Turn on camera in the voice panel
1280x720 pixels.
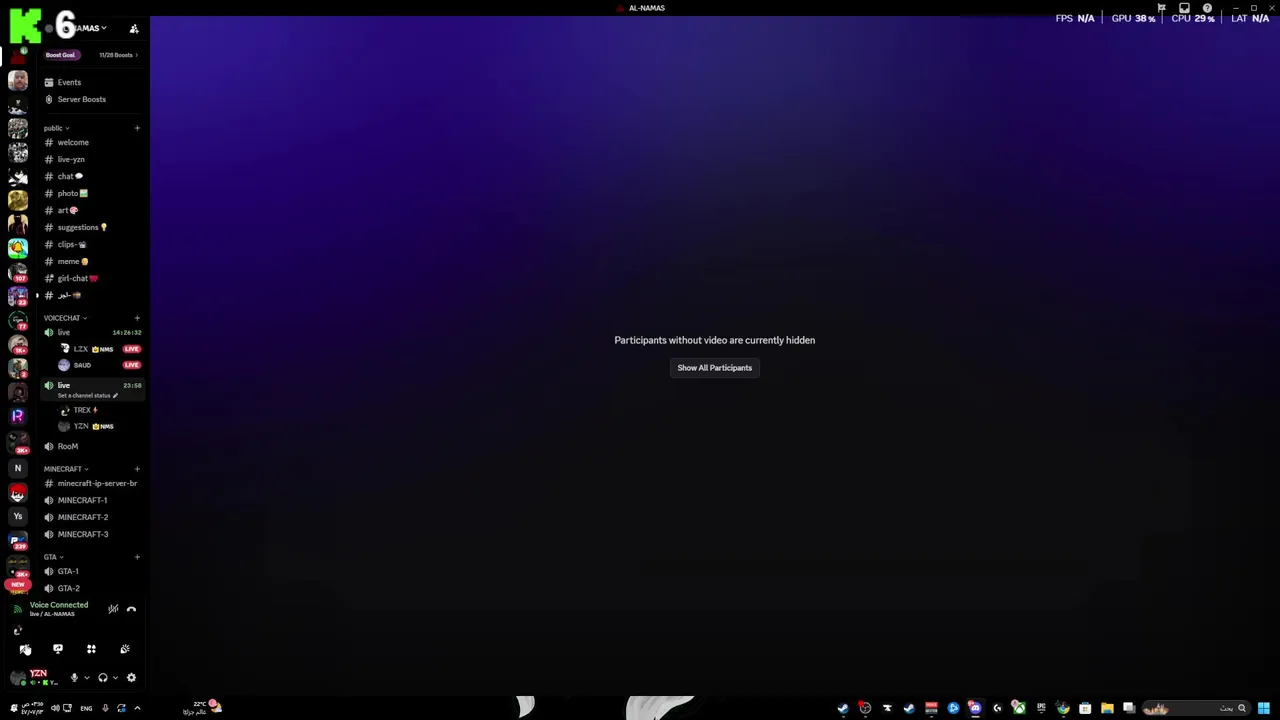pyautogui.click(x=25, y=649)
